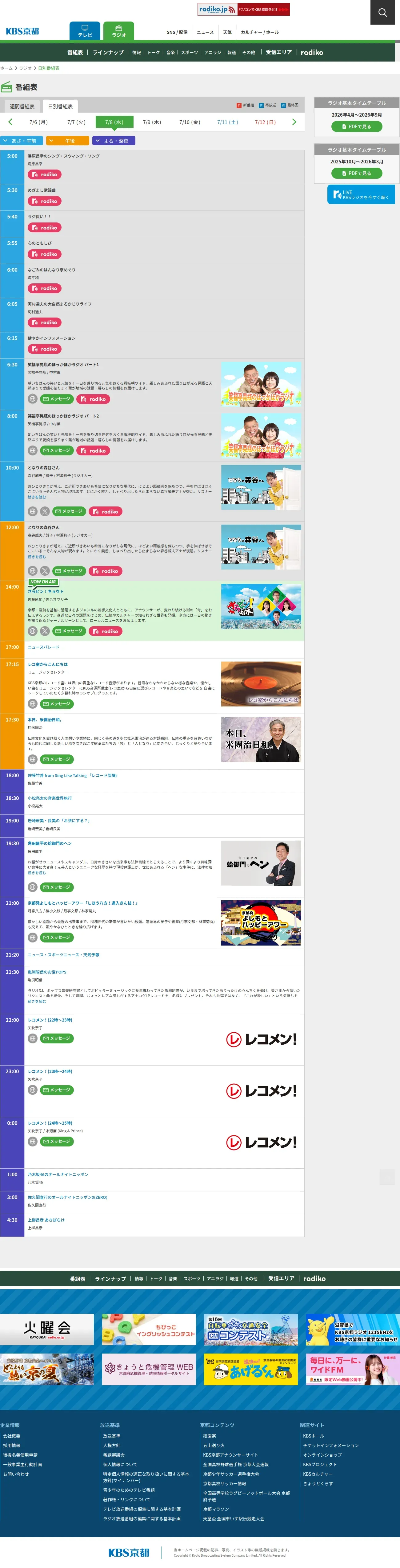
Task: Open globe icon for 12:00 となりの森谷さん
Action: click(33, 571)
